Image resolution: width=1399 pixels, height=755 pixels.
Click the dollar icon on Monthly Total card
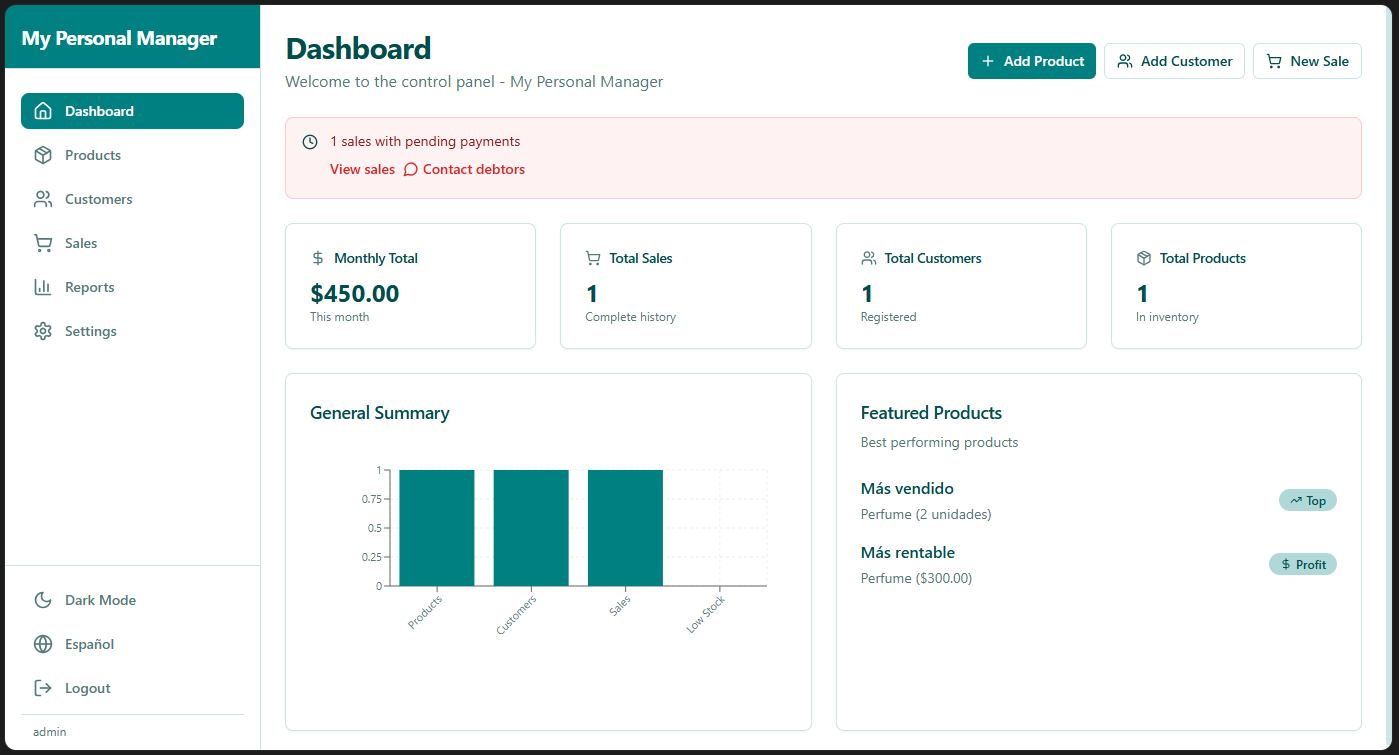[318, 258]
